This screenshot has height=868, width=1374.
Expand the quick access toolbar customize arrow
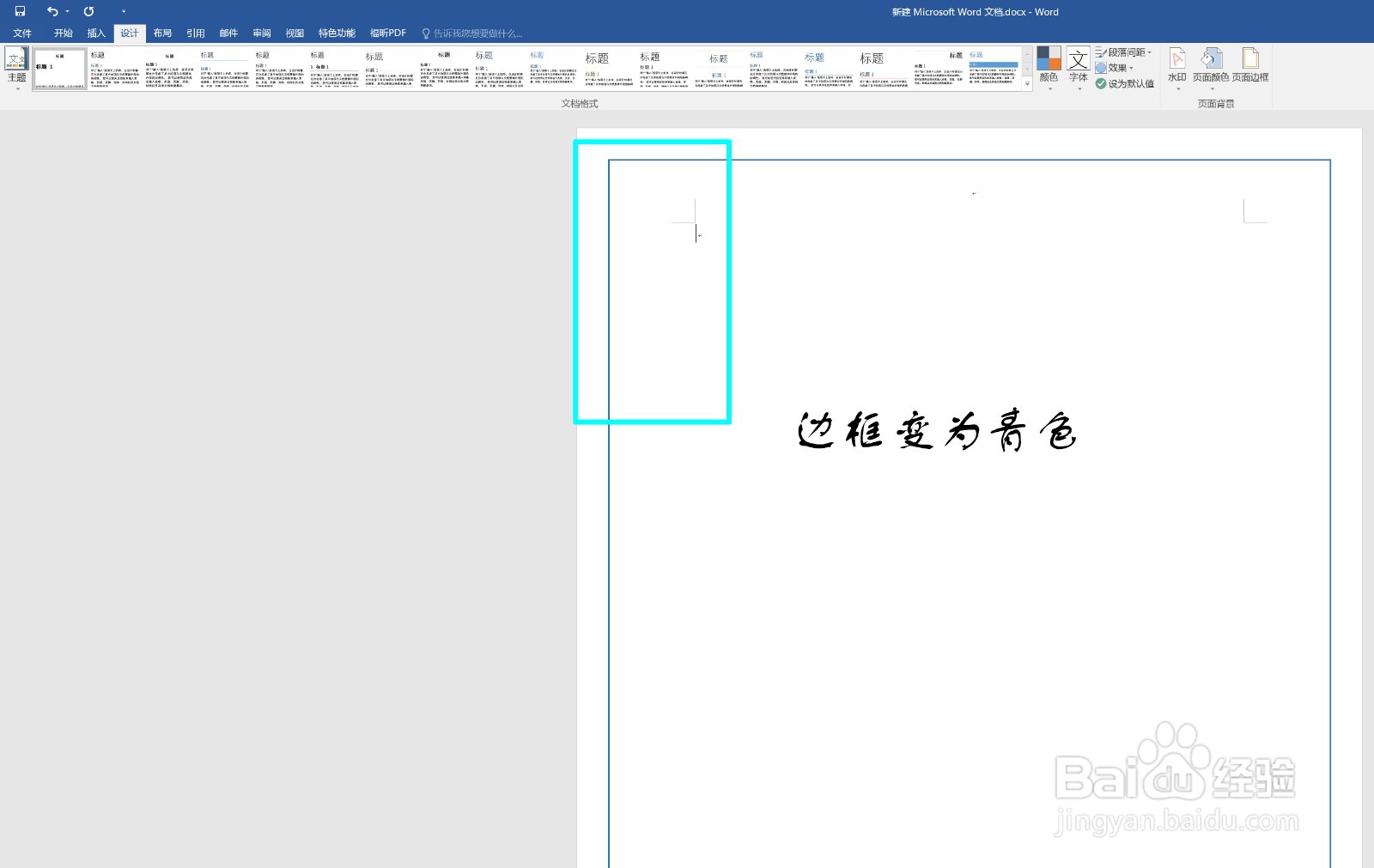click(123, 11)
